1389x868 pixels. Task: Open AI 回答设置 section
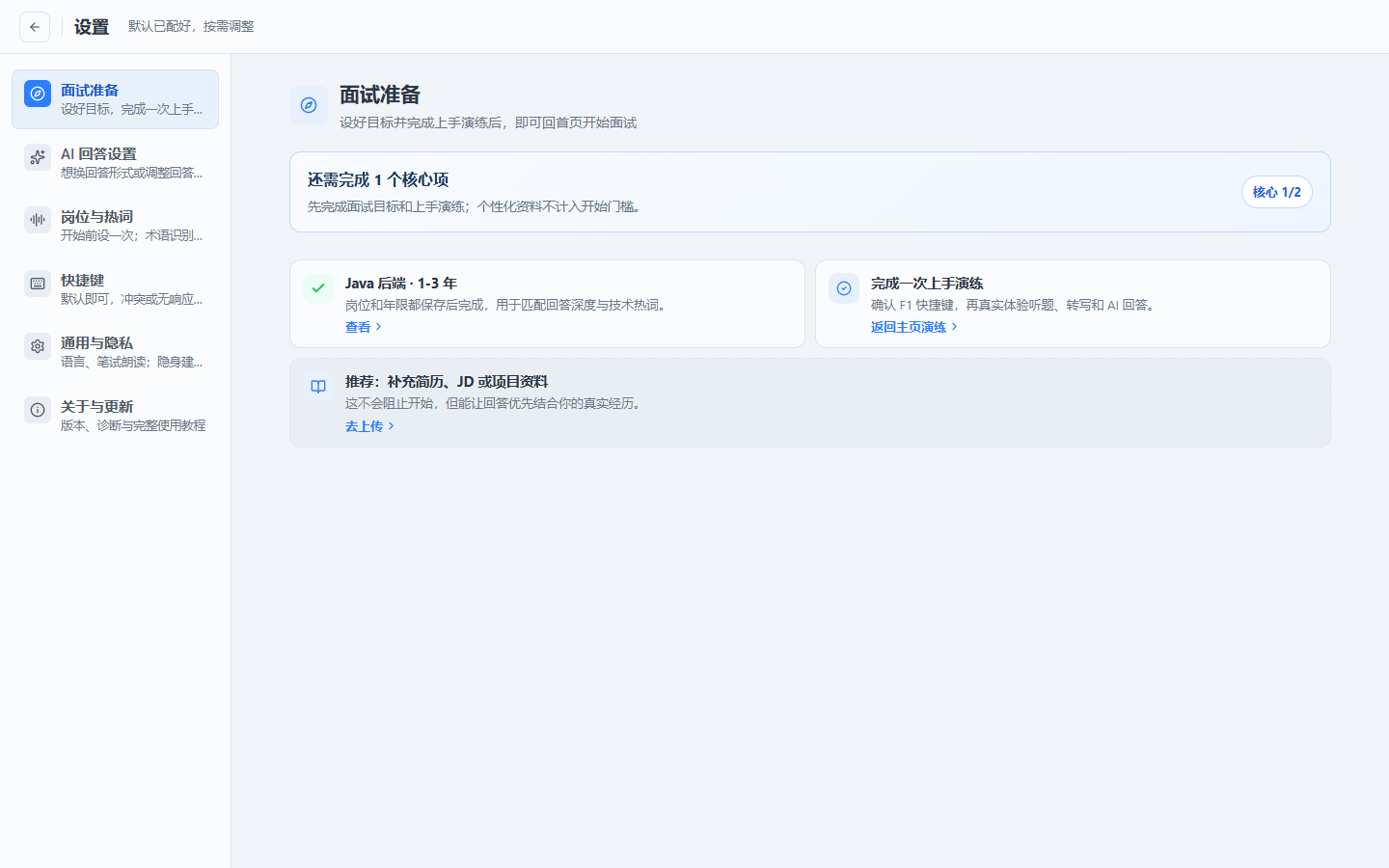(115, 162)
